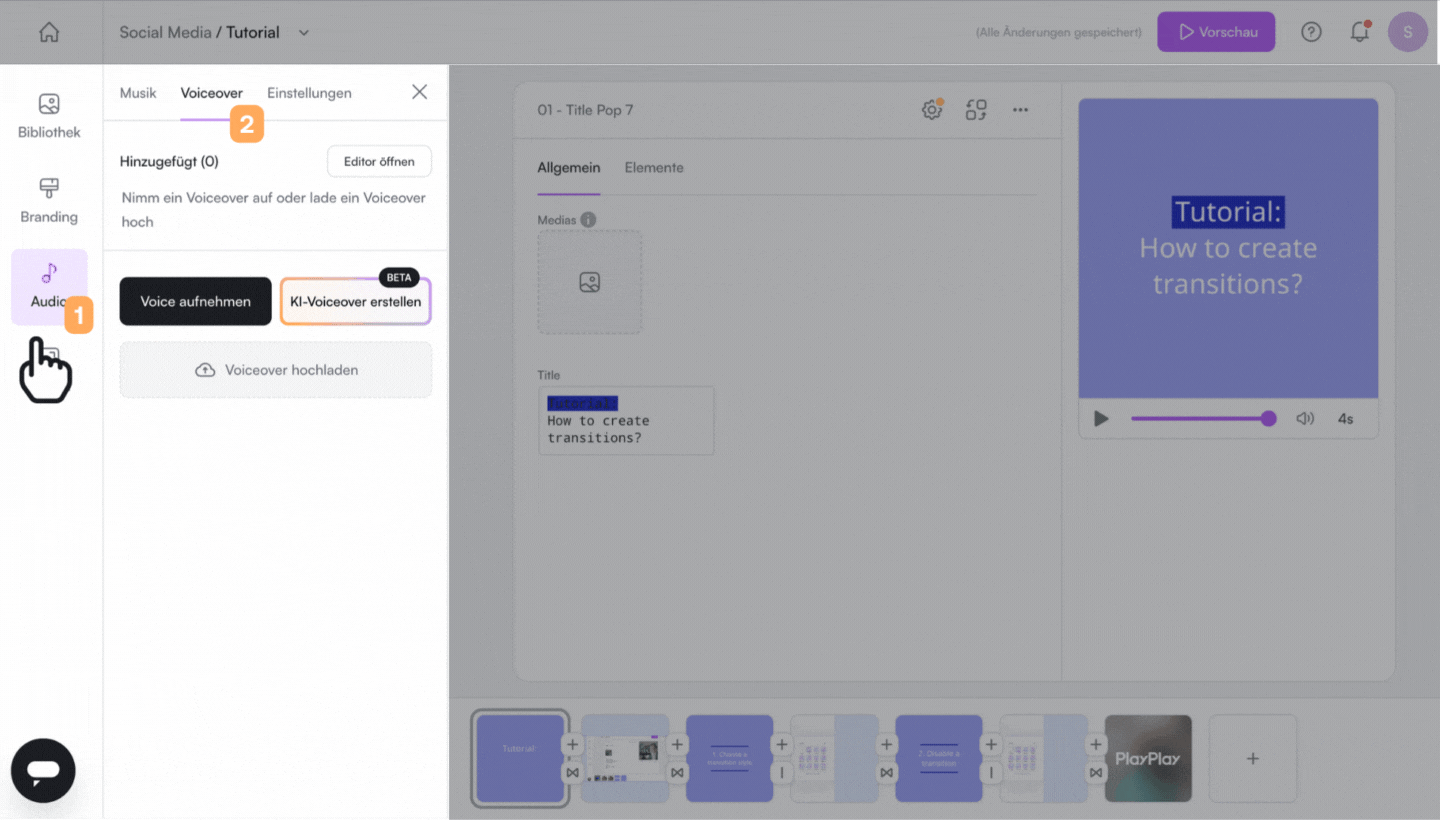Select the 'Disable a transition' slide thumbnail
The height and width of the screenshot is (820, 1440).
pyautogui.click(x=938, y=758)
